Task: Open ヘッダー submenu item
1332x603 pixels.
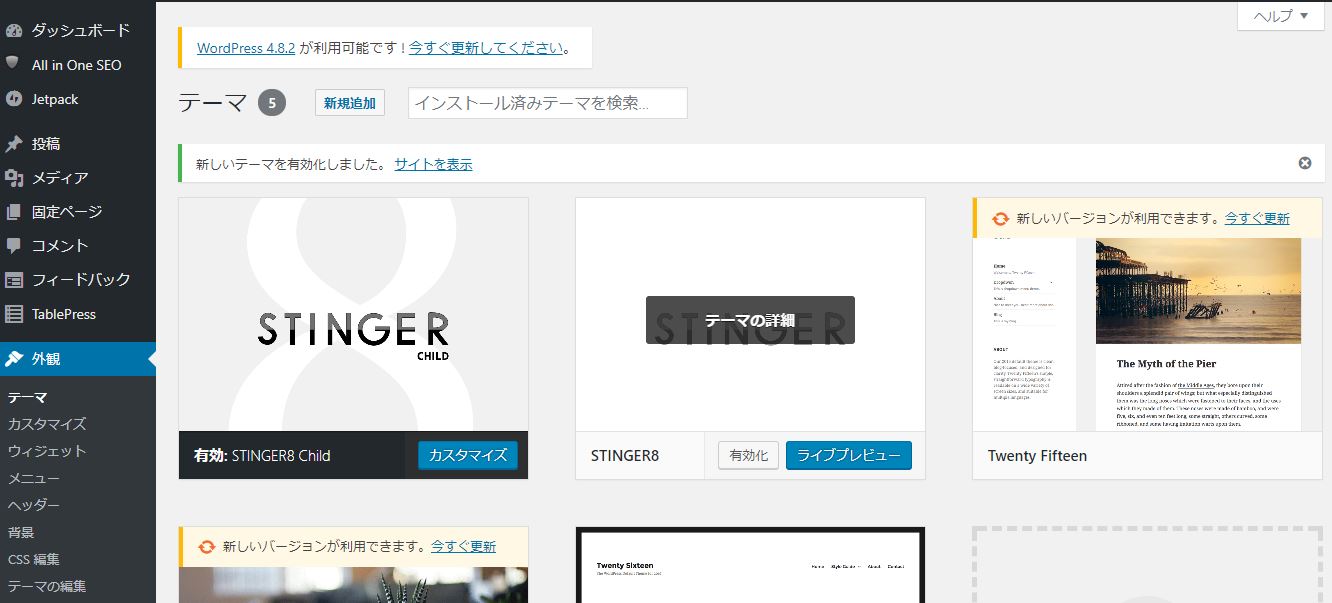Action: (34, 505)
